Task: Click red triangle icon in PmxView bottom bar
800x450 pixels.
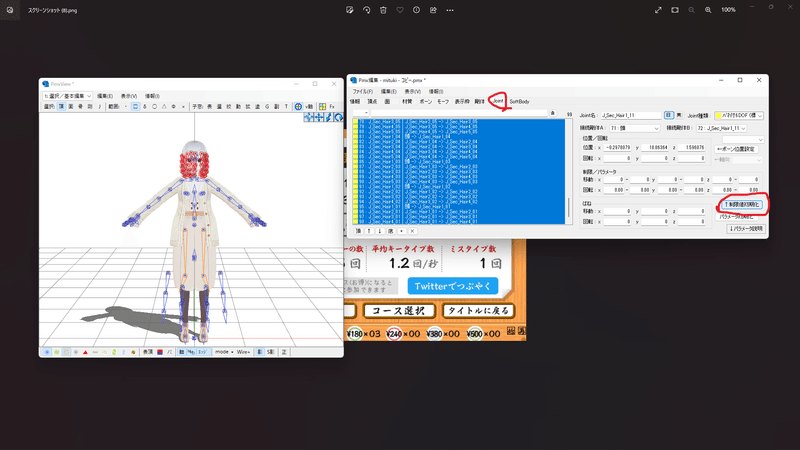Action: pos(85,352)
